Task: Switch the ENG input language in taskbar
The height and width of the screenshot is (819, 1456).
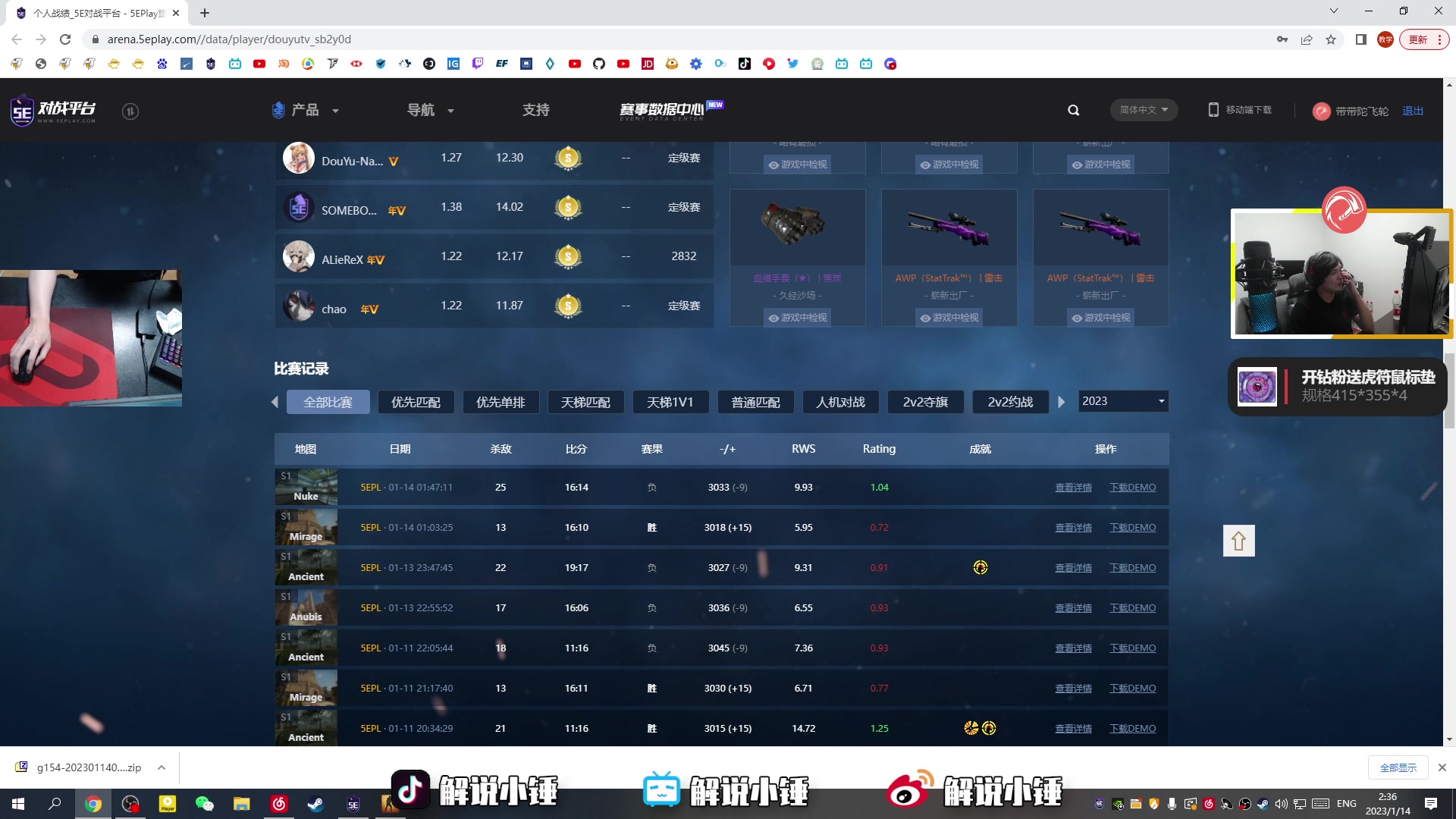Action: click(x=1346, y=803)
